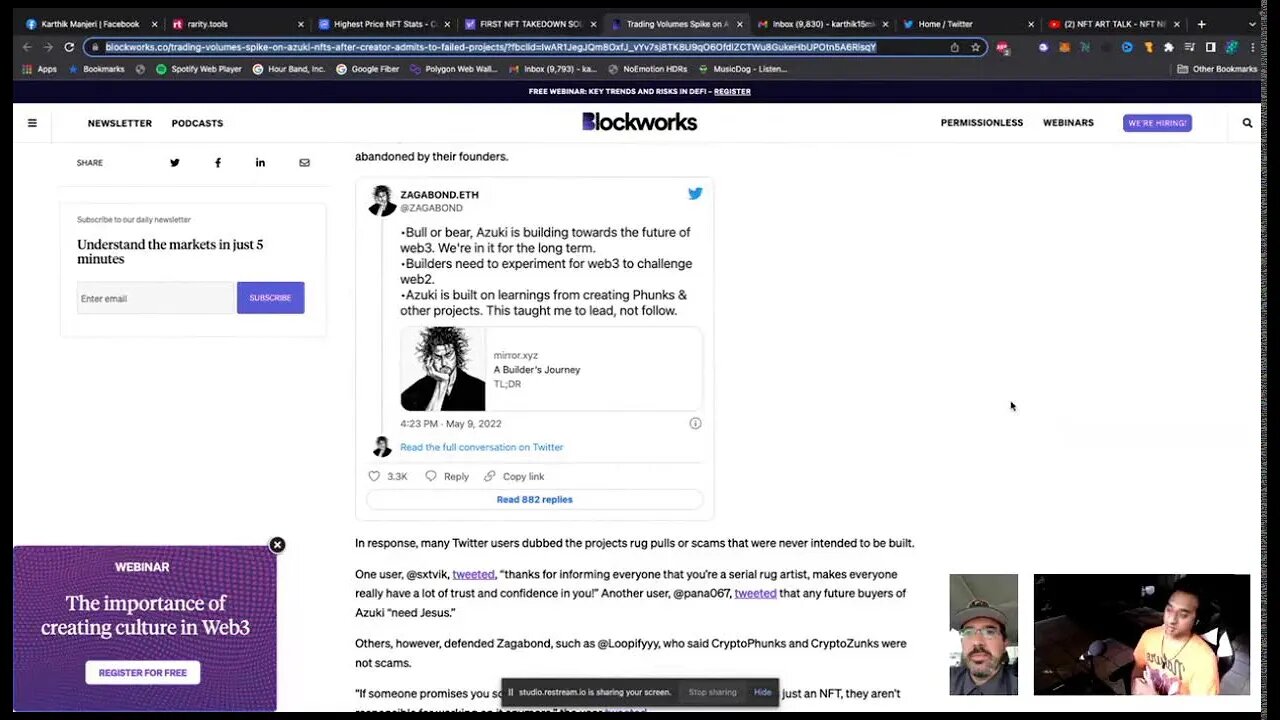1280x720 pixels.
Task: Open the Chrome three-dot menu
Action: (x=1252, y=47)
